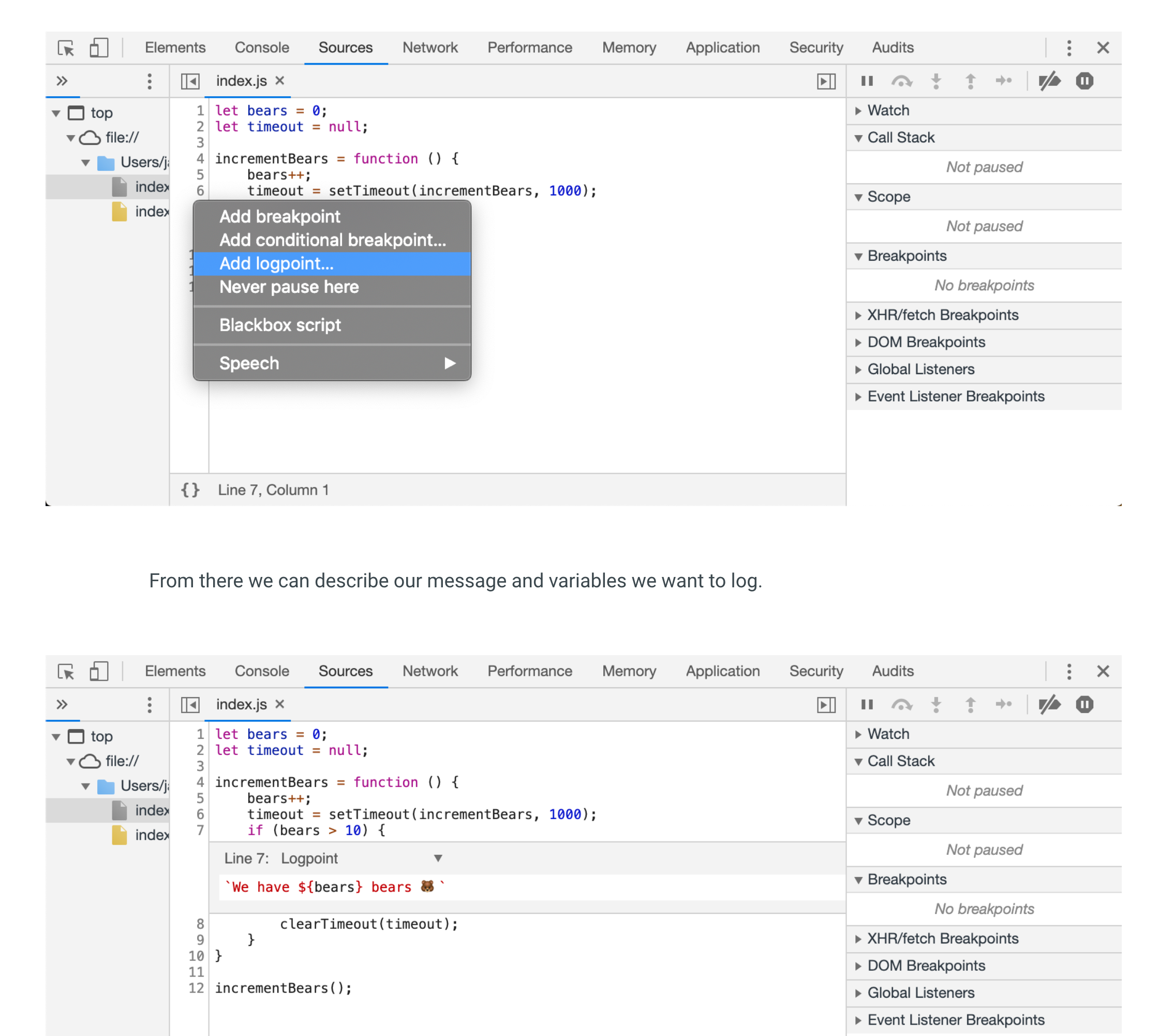
Task: Hide navigator with icon left of index.js top tab
Action: (190, 81)
